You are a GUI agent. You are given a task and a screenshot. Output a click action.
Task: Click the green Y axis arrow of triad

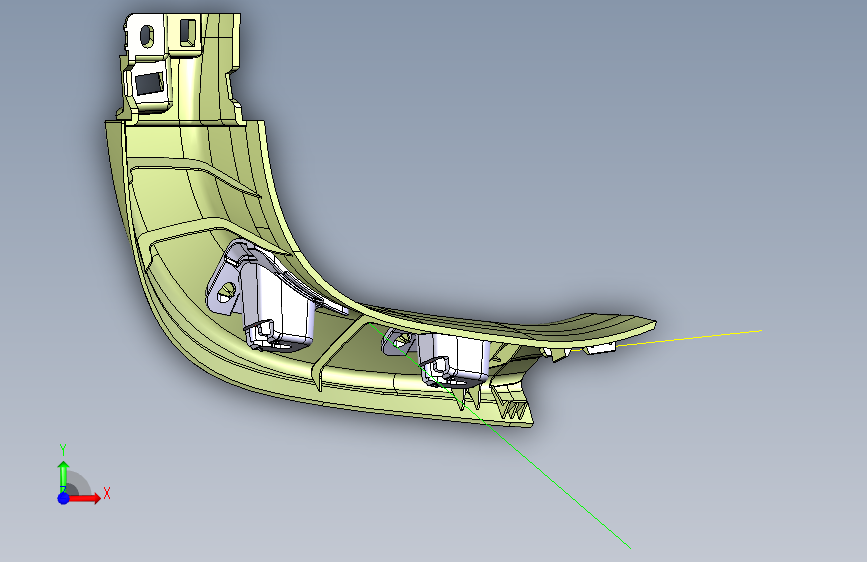pos(63,476)
